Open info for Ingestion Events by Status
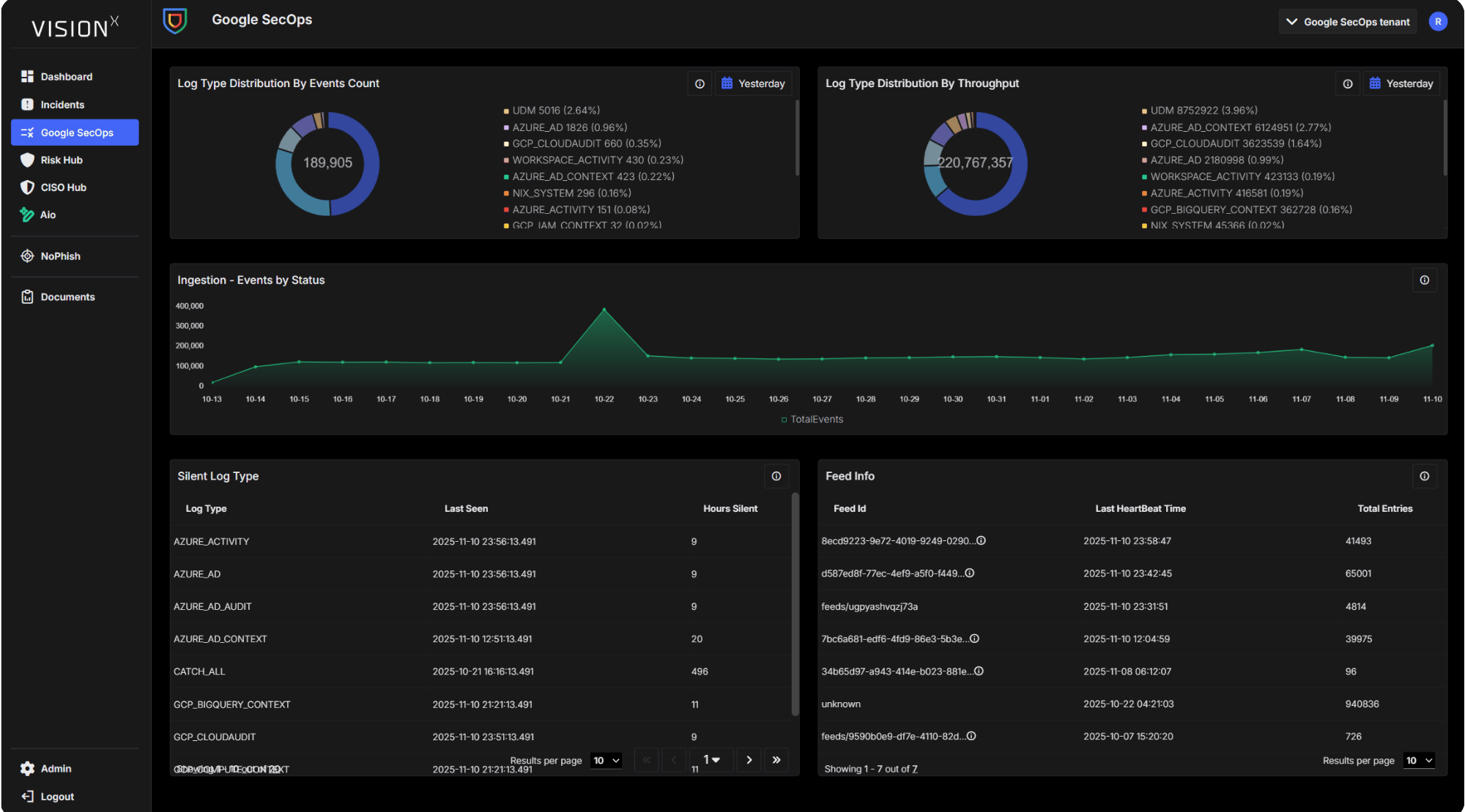1465x812 pixels. pos(1425,280)
